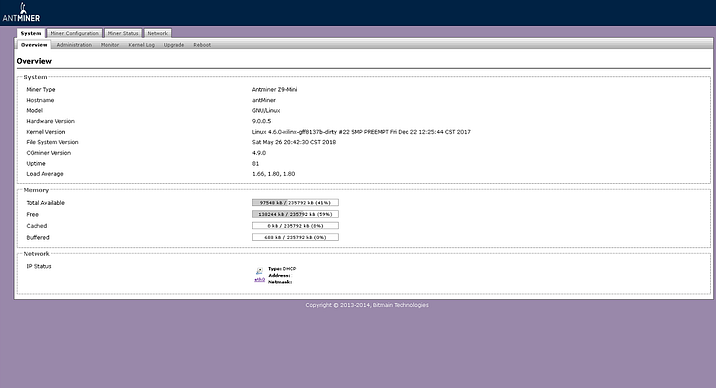The height and width of the screenshot is (388, 716).
Task: Click the Antminer logo in header
Action: [21, 12]
